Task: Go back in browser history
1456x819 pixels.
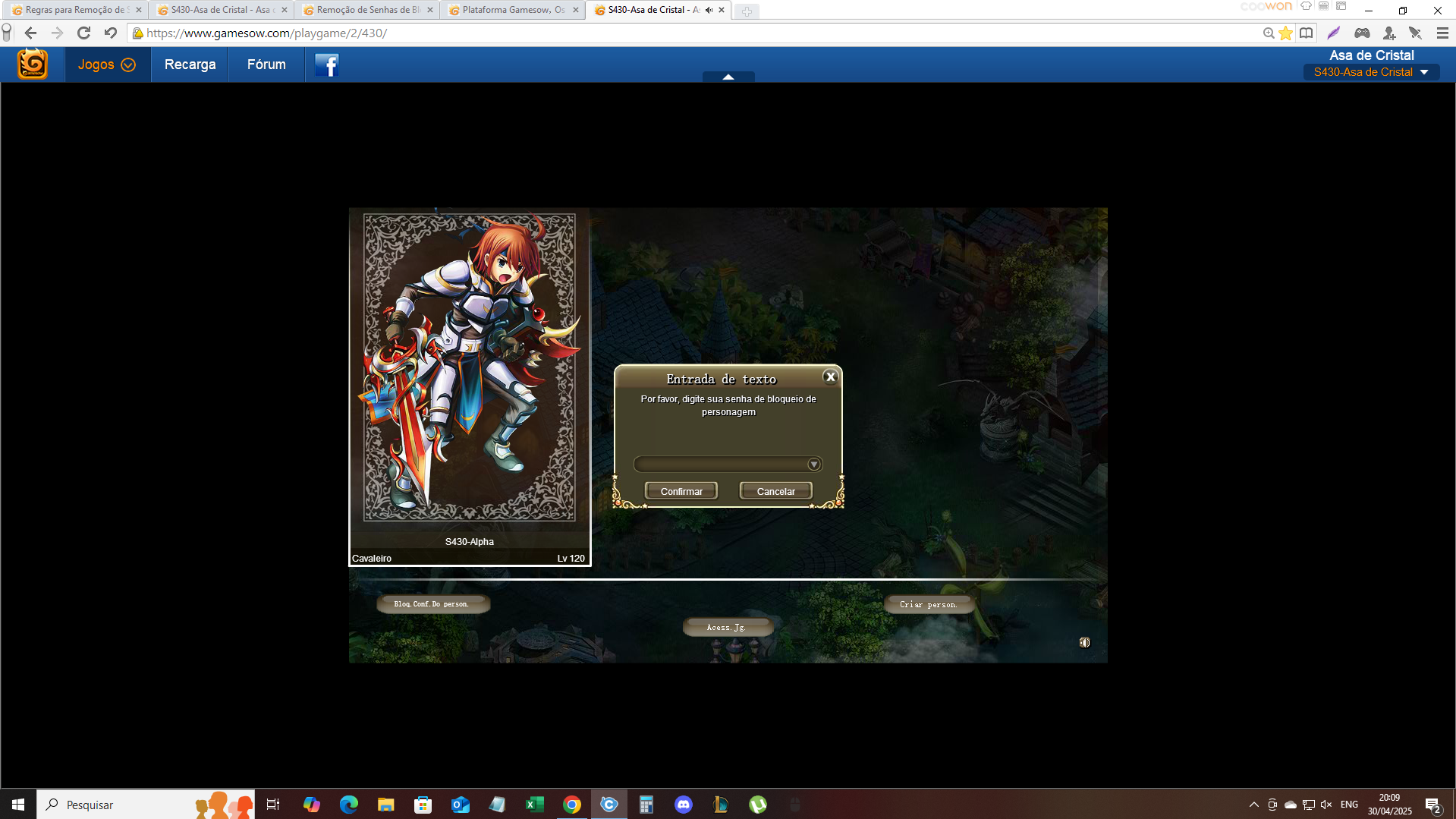Action: coord(30,33)
